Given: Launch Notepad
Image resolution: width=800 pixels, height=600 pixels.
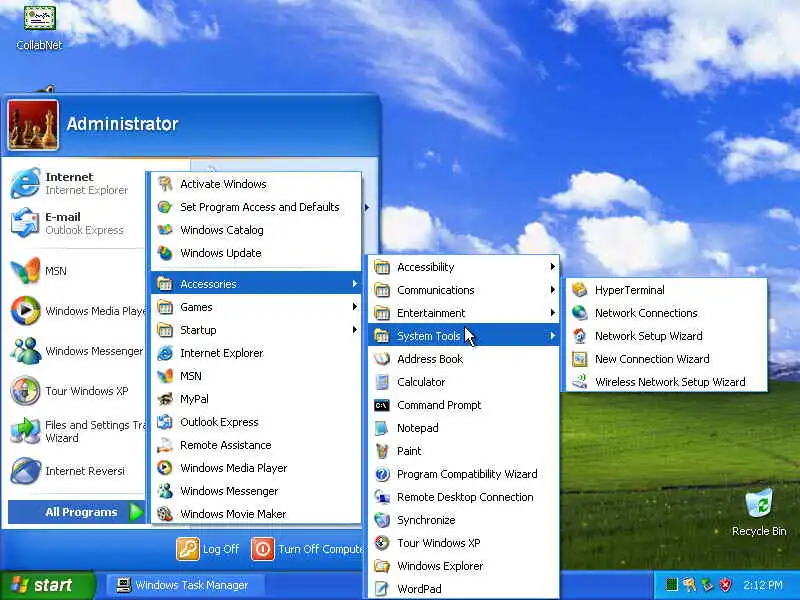Looking at the screenshot, I should [464, 428].
